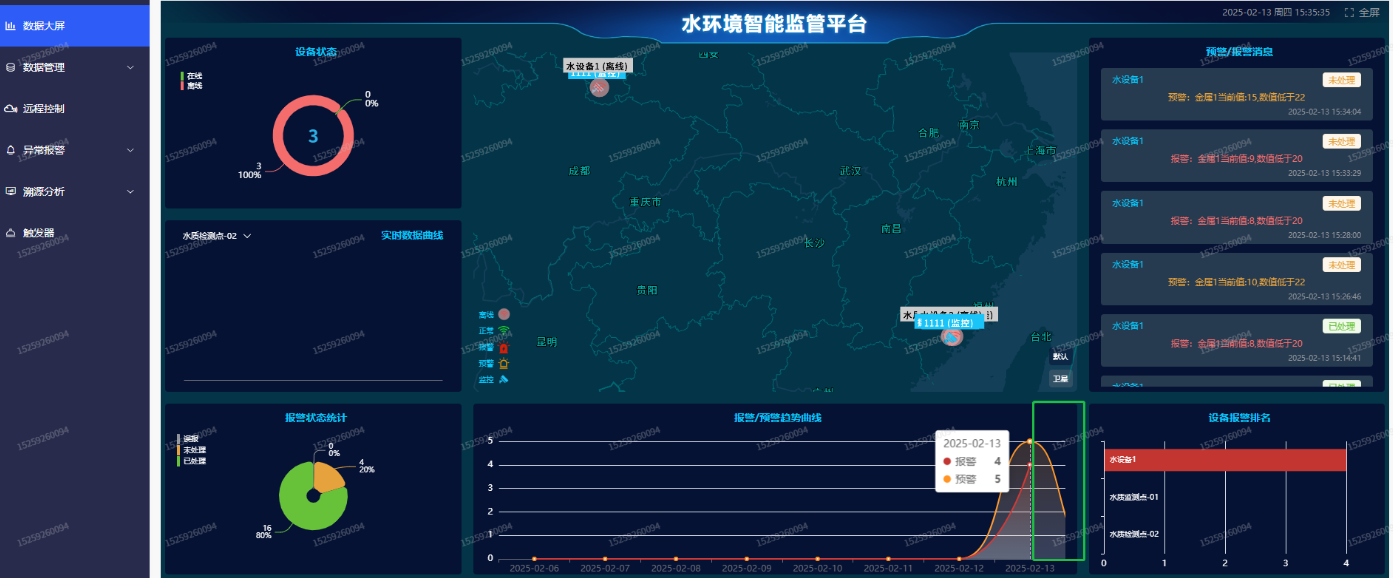
Task: Click 未处理 tag on the 15:34:04 alert
Action: [x=1341, y=80]
